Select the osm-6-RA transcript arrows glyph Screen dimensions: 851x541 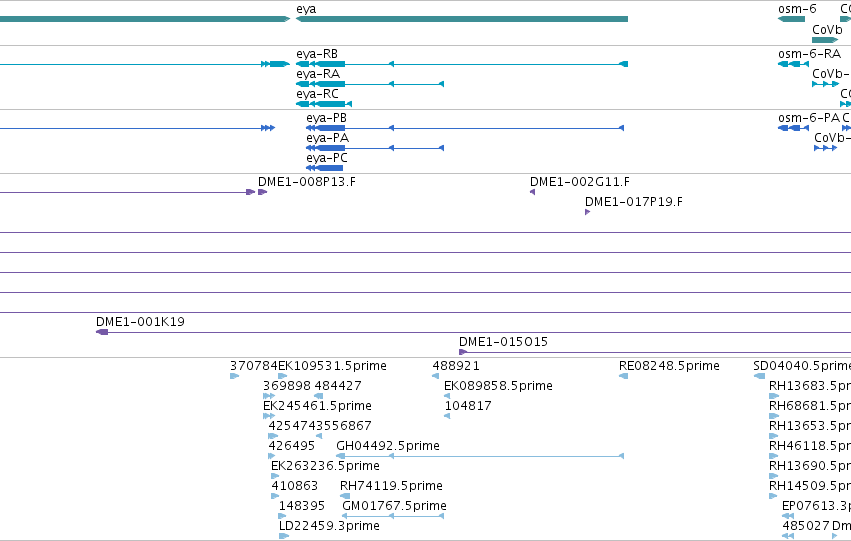[x=793, y=64]
